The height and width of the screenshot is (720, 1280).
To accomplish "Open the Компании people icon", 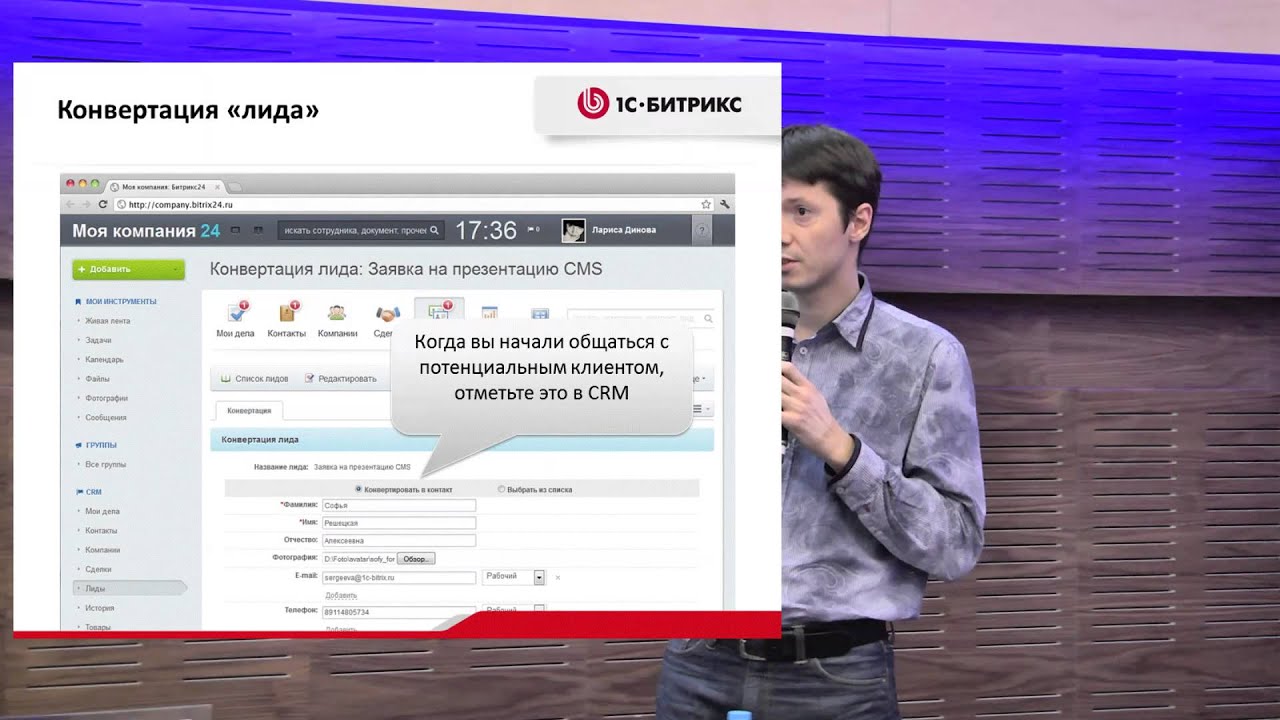I will [x=337, y=313].
